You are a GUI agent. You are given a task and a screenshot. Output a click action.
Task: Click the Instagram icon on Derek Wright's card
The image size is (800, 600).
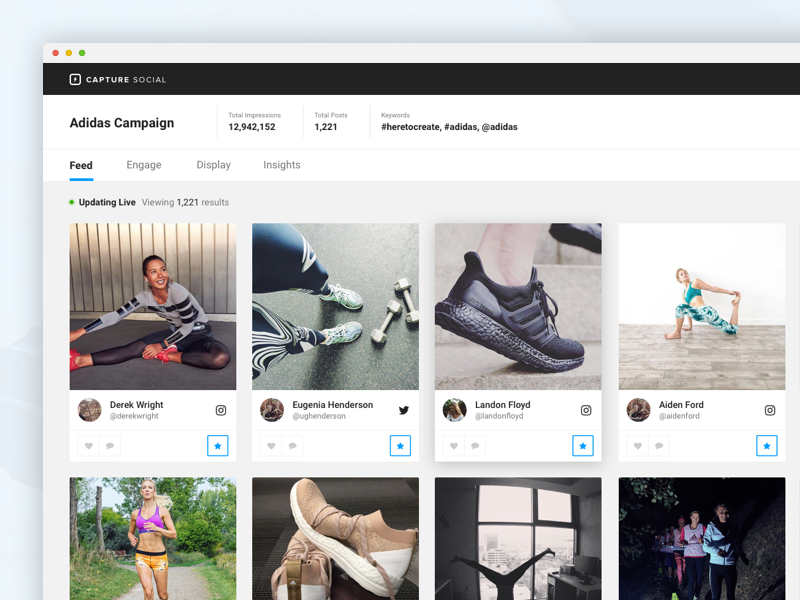[219, 410]
